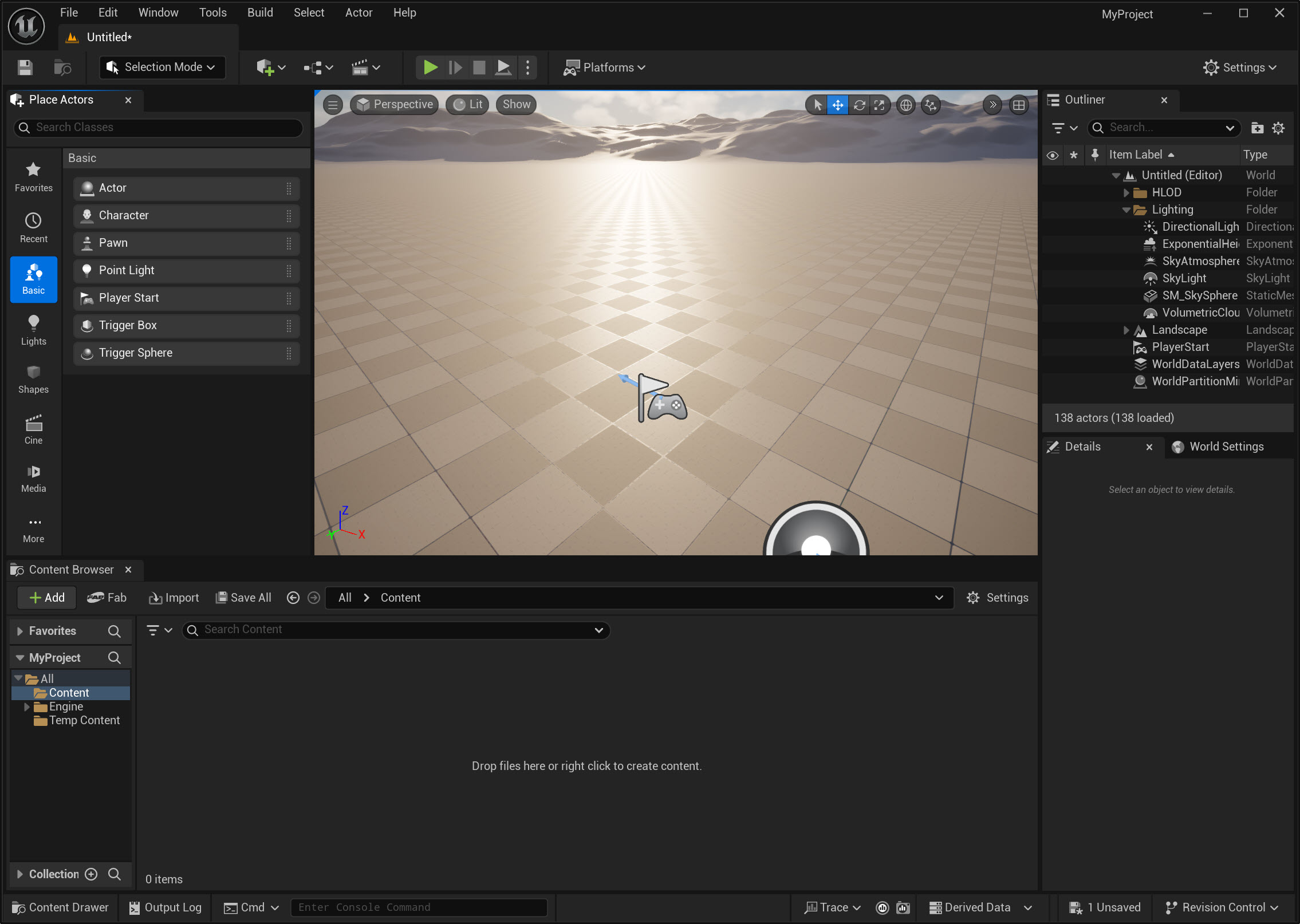
Task: Click the Add button in Content Browser
Action: coord(47,598)
